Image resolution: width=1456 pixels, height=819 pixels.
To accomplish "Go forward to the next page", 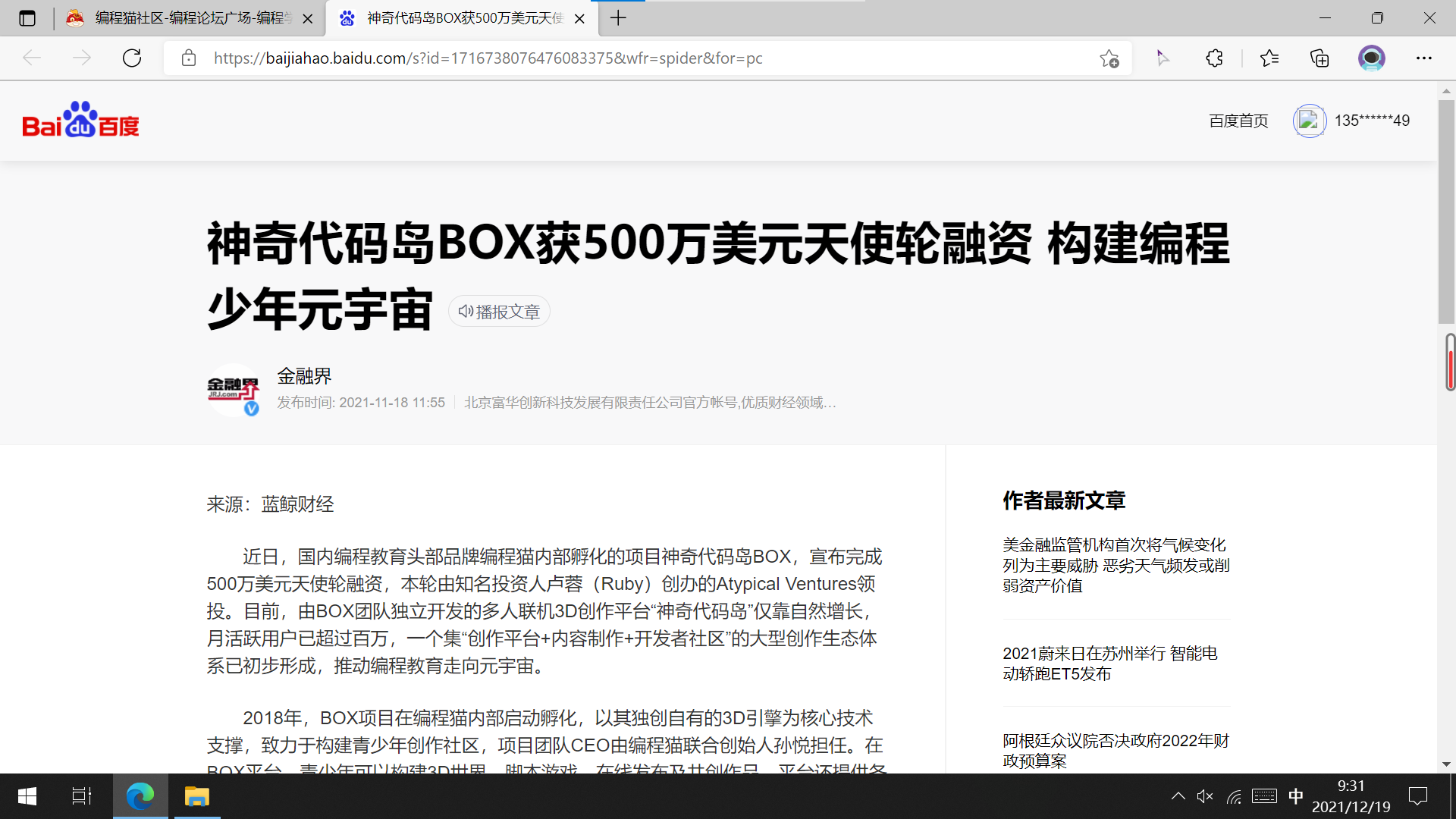I will [82, 58].
